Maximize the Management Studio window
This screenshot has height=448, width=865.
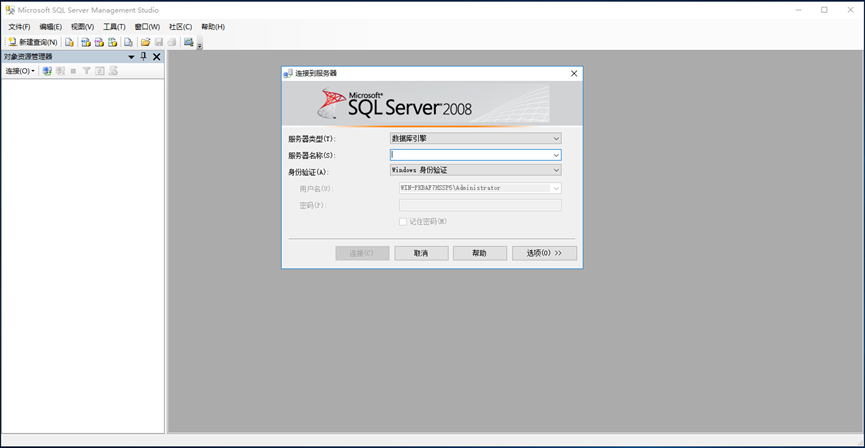click(824, 10)
